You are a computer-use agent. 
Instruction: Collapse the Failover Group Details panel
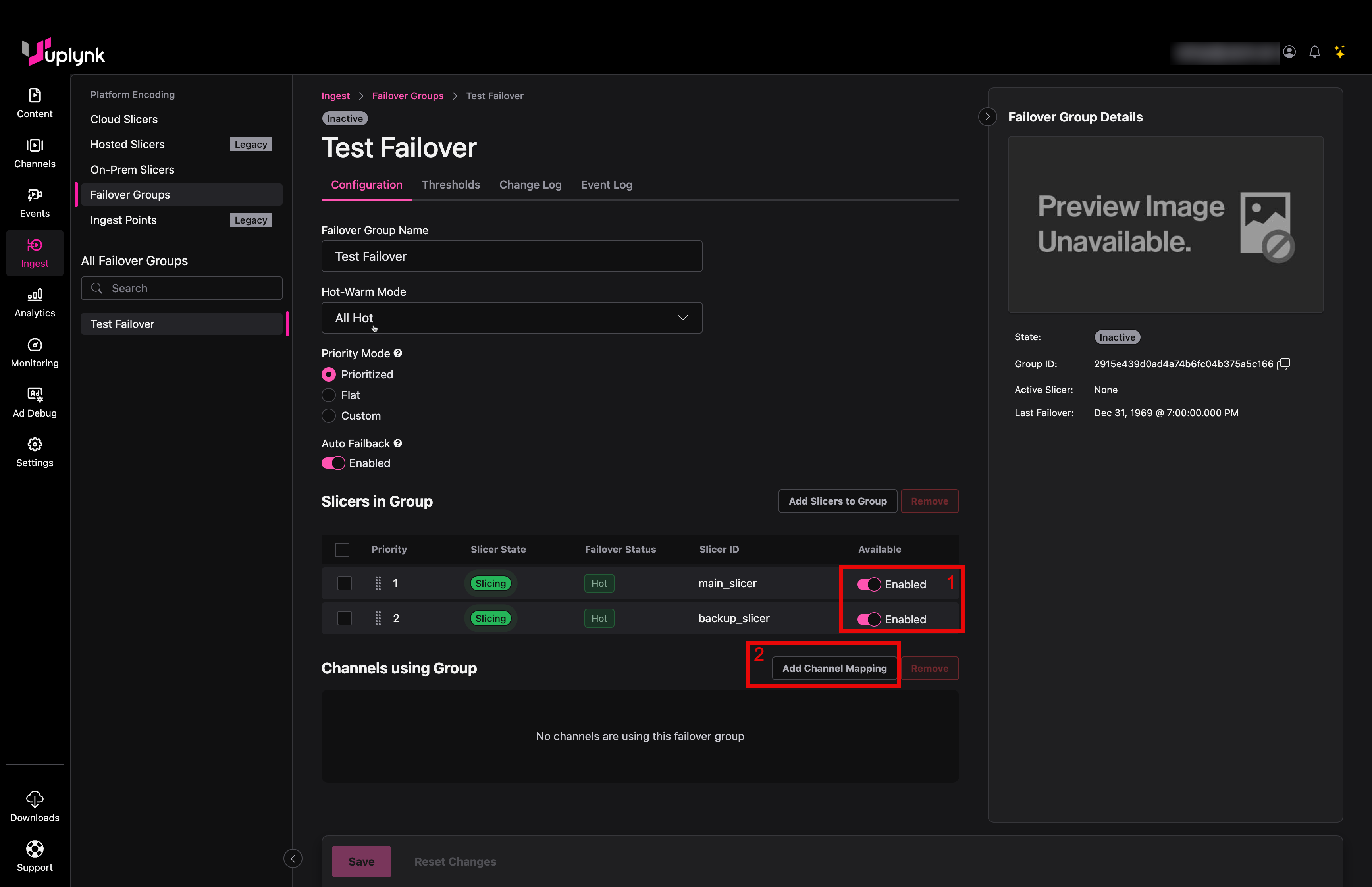tap(987, 117)
